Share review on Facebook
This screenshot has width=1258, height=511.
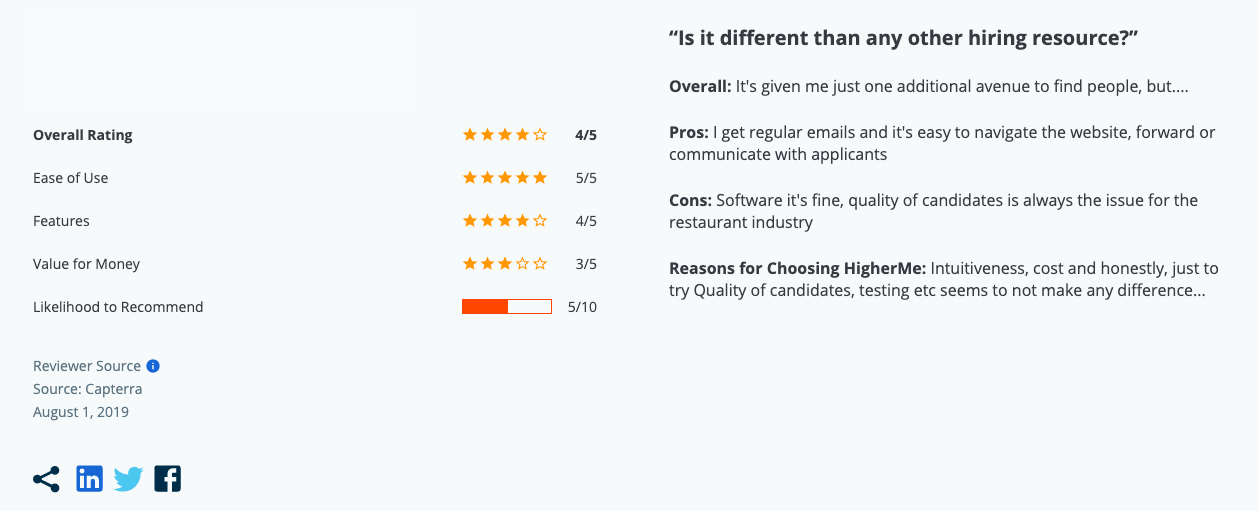167,479
